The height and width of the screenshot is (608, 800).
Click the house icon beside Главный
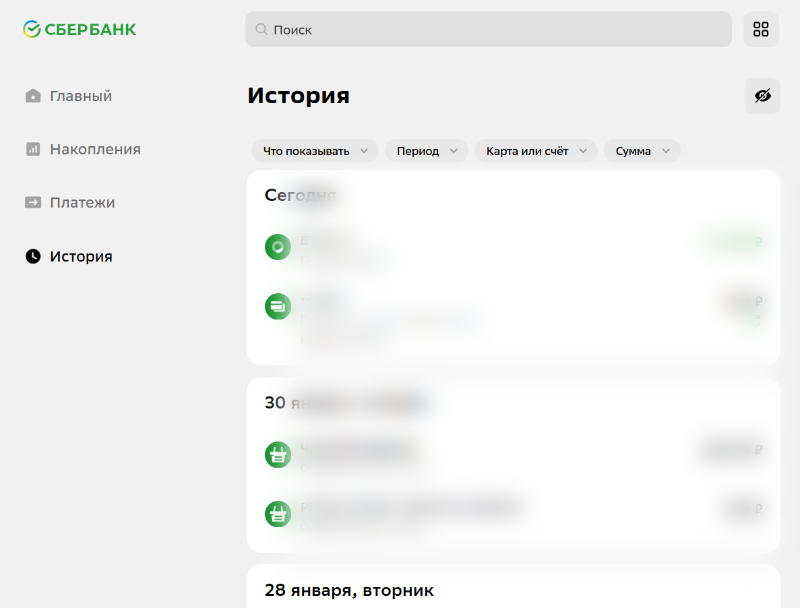tap(33, 96)
